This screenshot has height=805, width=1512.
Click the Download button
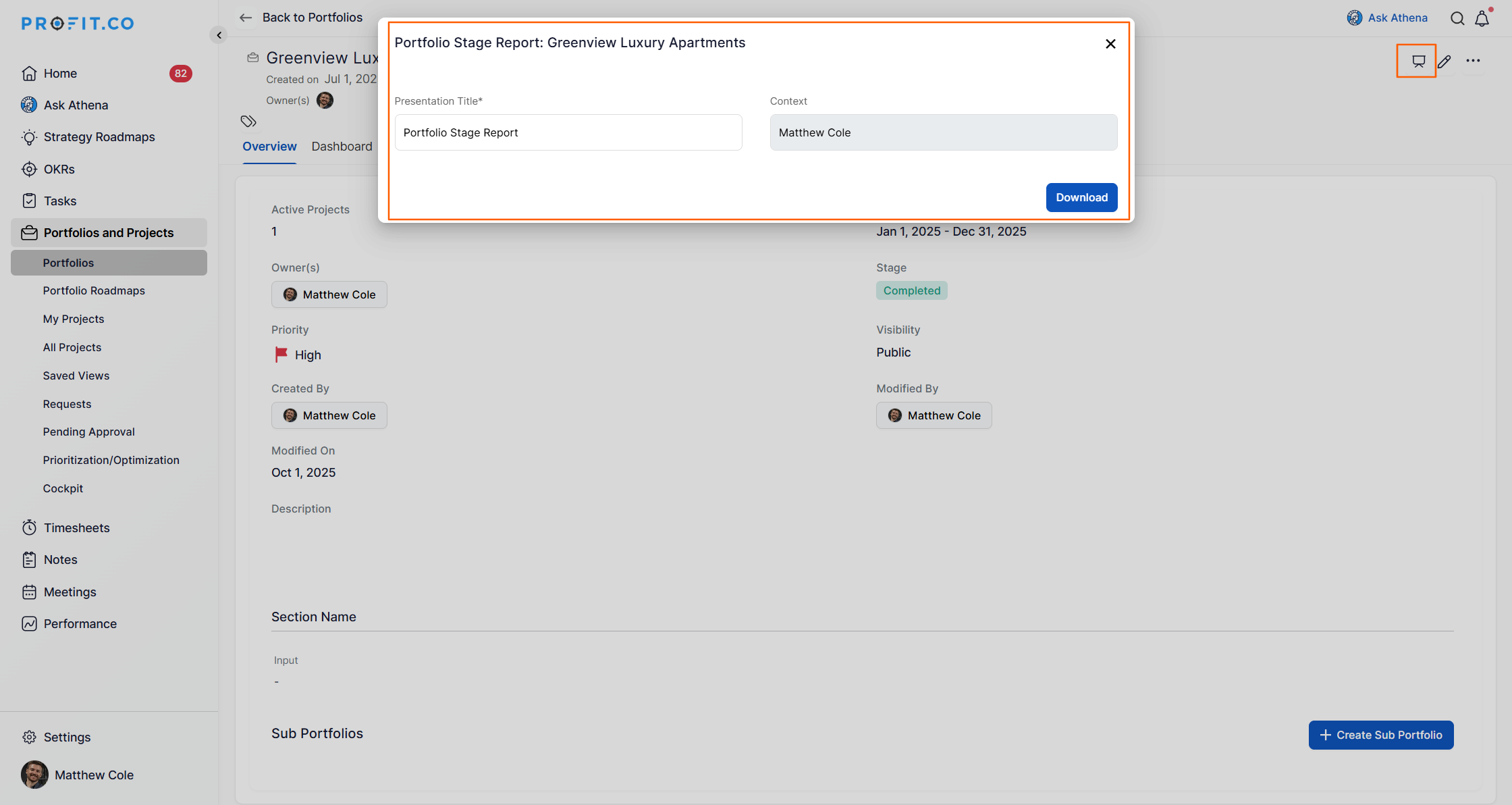[1081, 197]
